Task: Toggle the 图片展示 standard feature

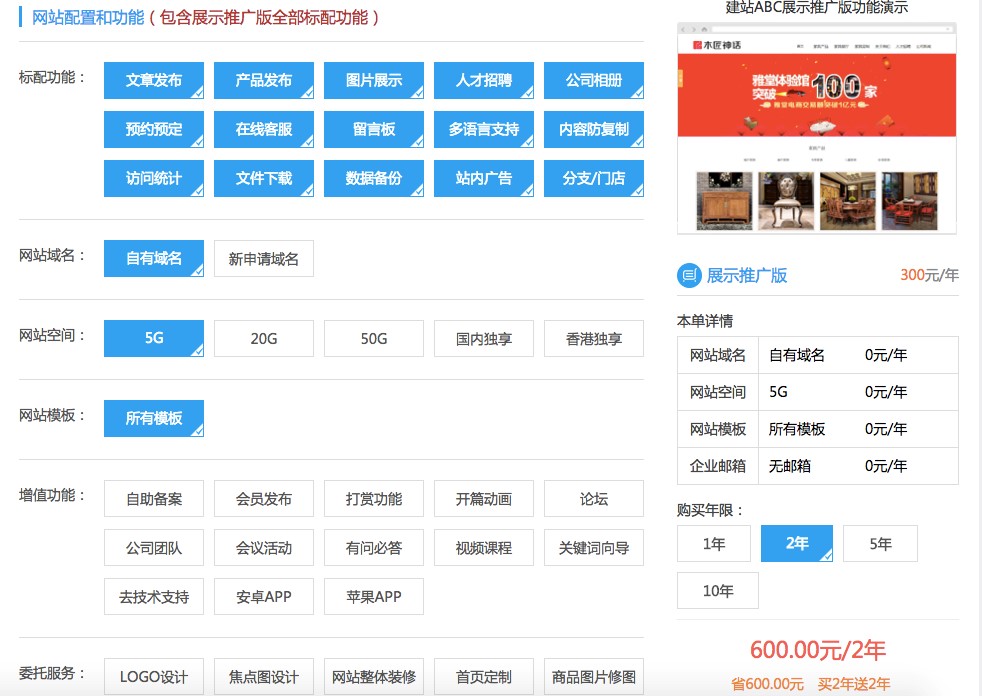Action: (373, 81)
